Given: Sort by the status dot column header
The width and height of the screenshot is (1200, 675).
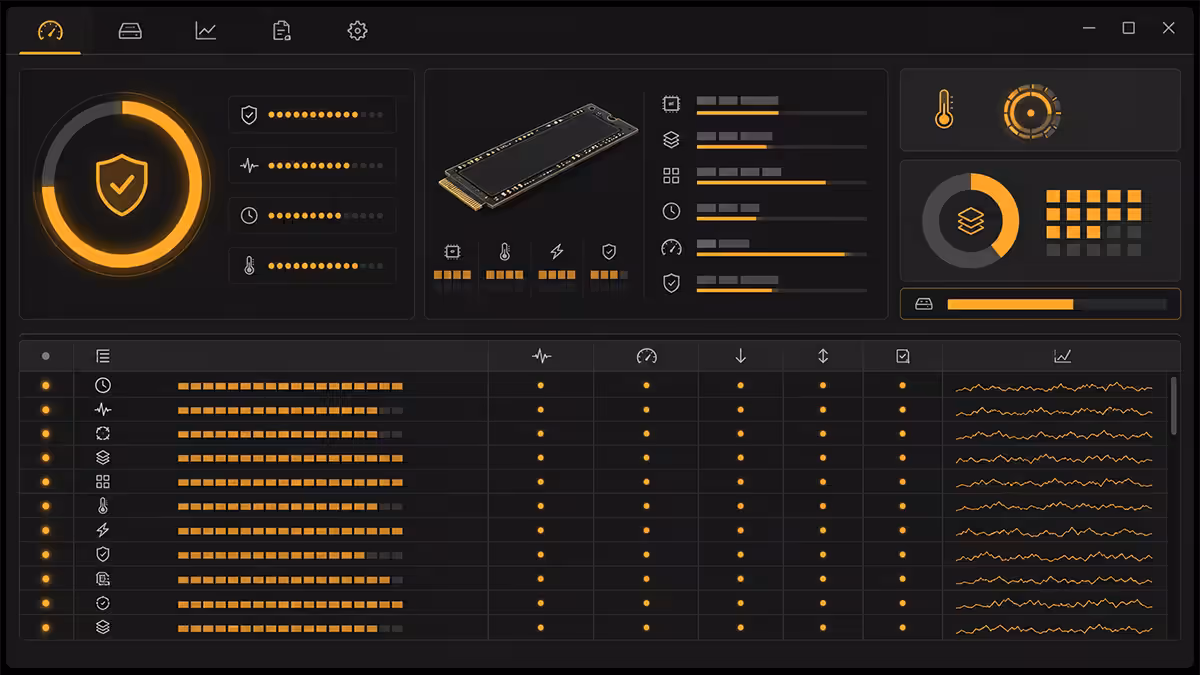Looking at the screenshot, I should [45, 356].
